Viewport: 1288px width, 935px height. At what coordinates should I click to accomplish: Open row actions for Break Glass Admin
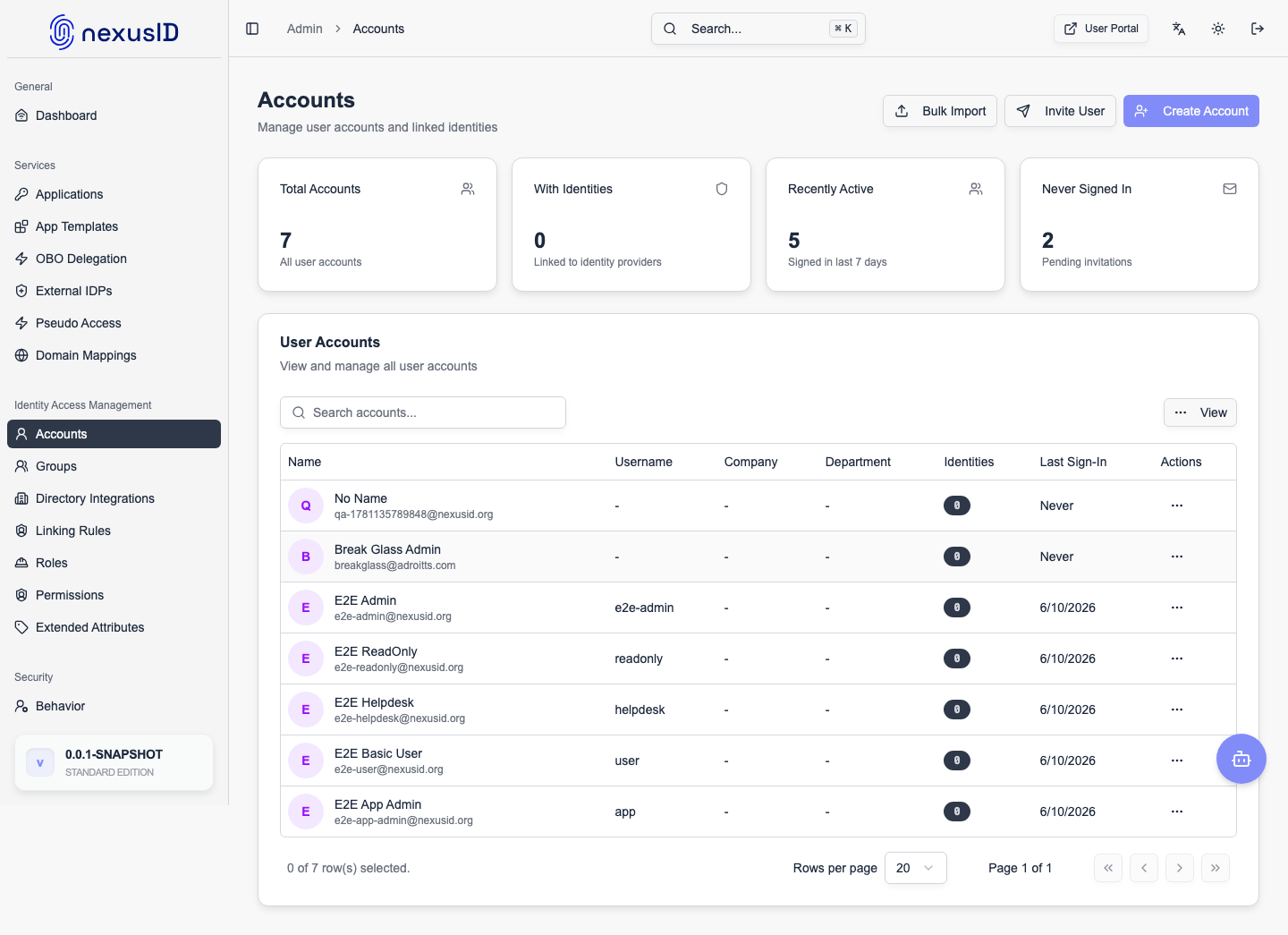click(1177, 557)
